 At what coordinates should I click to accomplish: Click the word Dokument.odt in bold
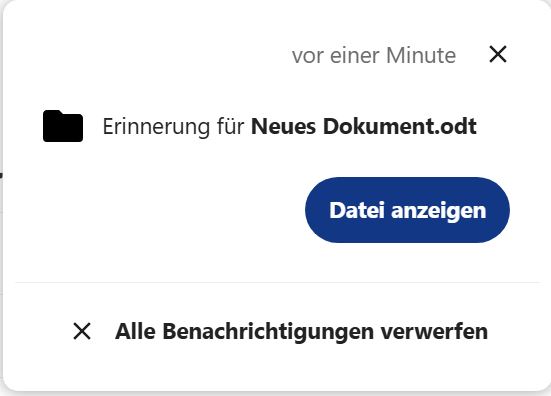(x=400, y=126)
